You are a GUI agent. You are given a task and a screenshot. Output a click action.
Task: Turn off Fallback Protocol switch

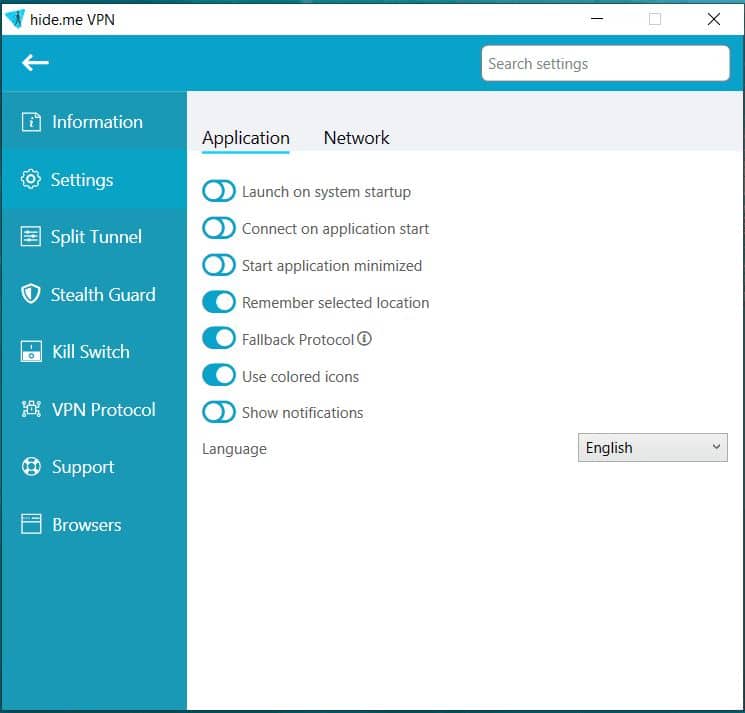[x=219, y=339]
